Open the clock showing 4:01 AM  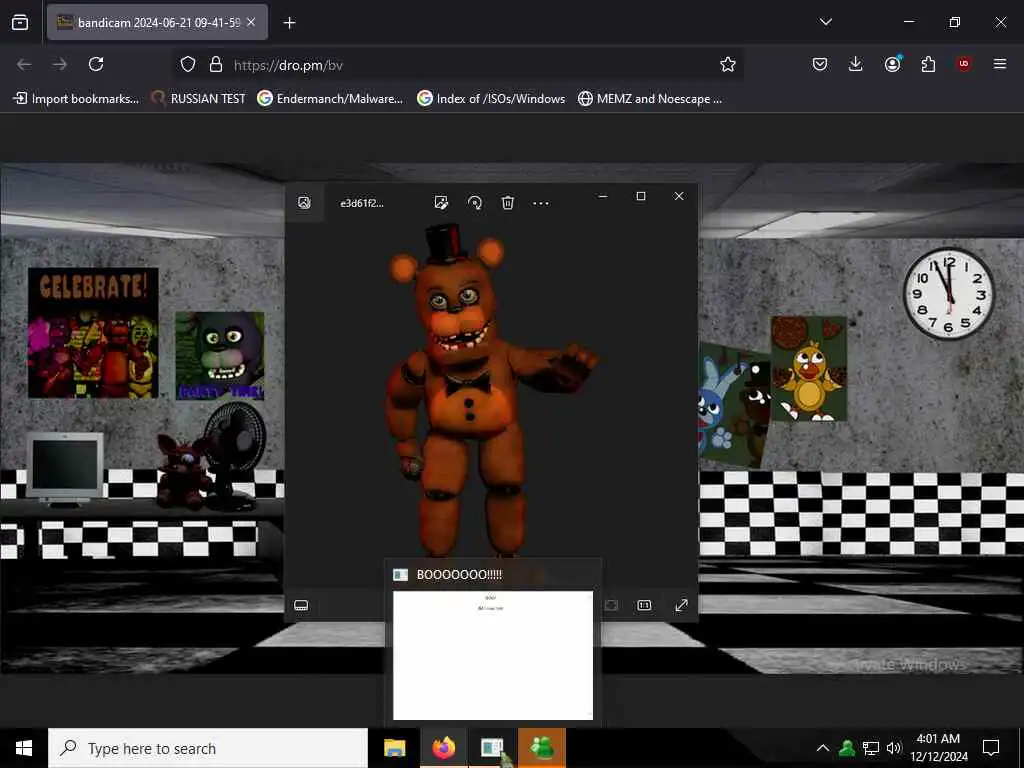938,748
